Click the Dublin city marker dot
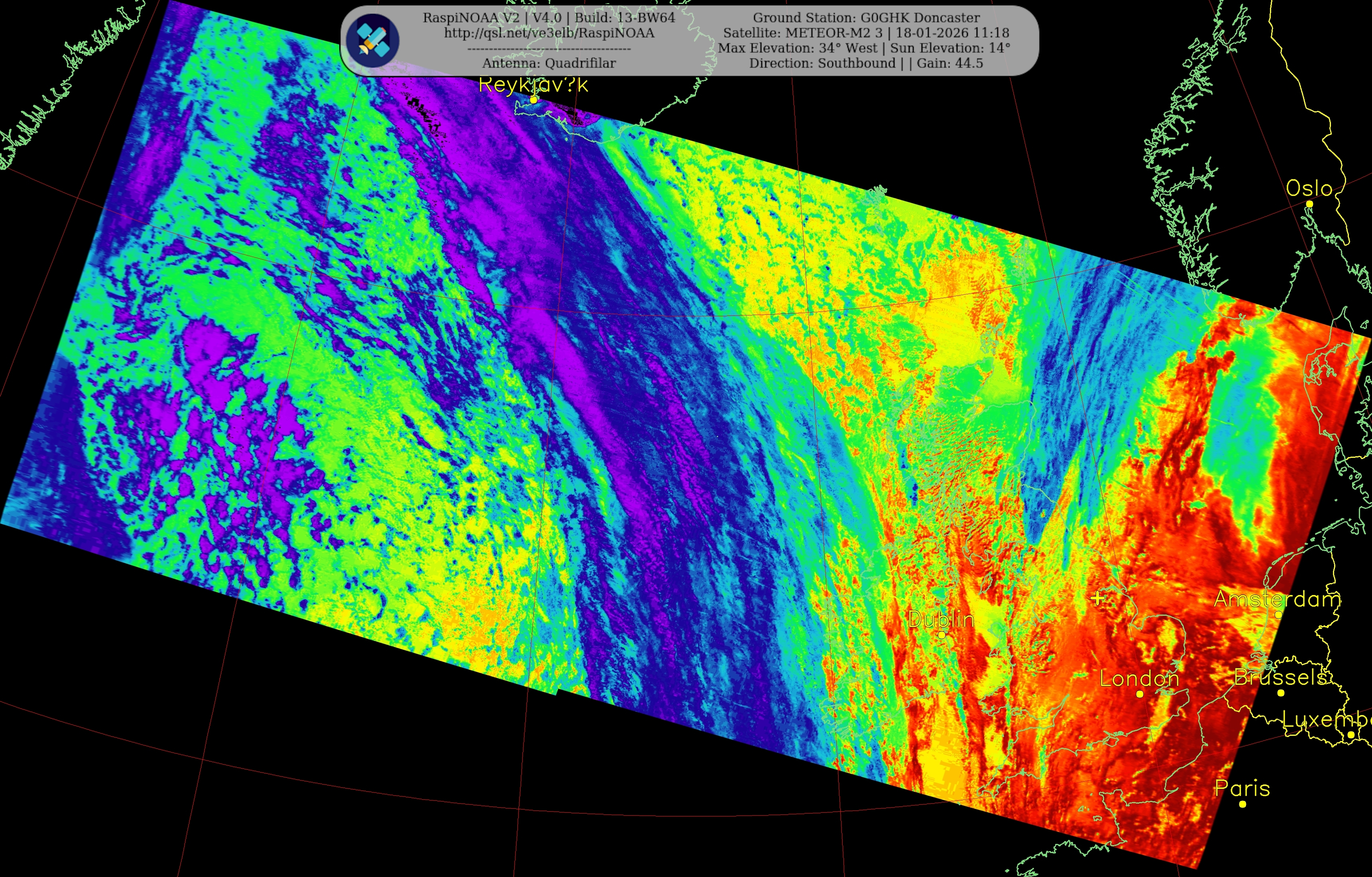Image resolution: width=1372 pixels, height=877 pixels. tap(942, 635)
